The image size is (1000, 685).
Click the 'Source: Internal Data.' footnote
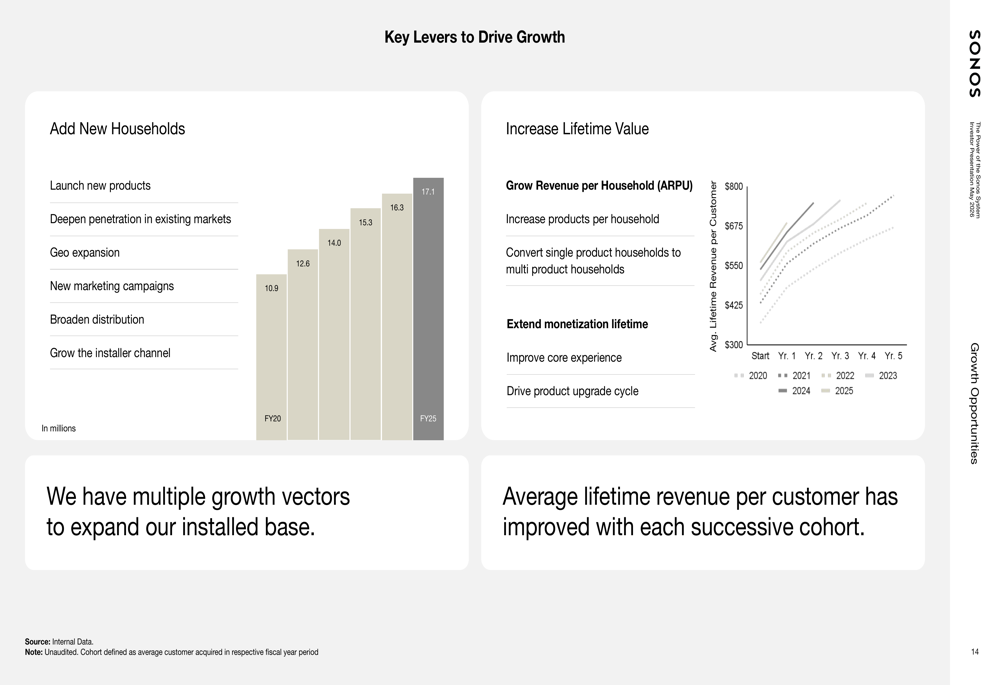pos(59,642)
